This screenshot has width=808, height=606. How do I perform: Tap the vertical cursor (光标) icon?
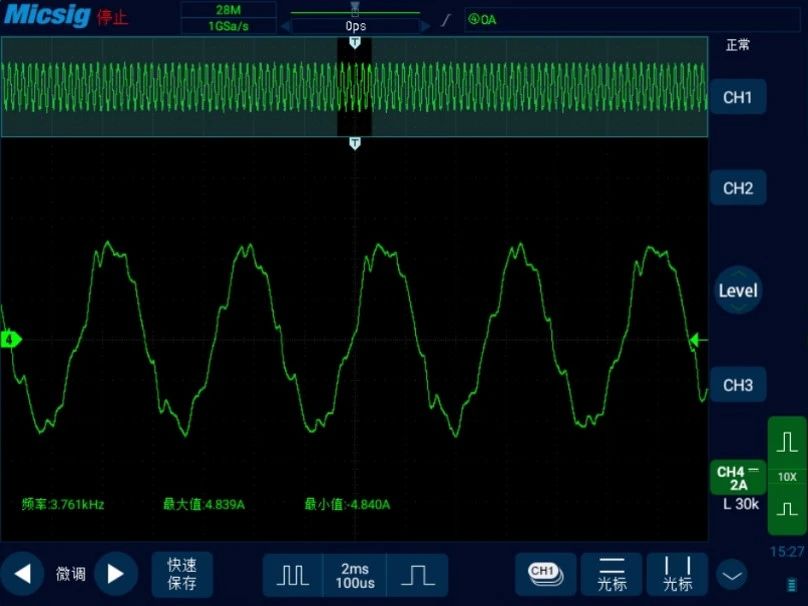[677, 574]
